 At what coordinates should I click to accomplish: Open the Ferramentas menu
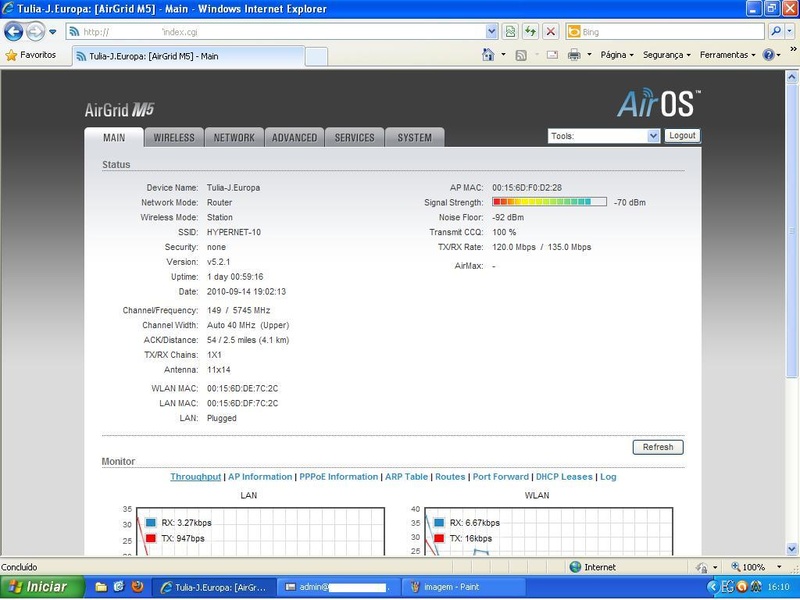tap(728, 55)
